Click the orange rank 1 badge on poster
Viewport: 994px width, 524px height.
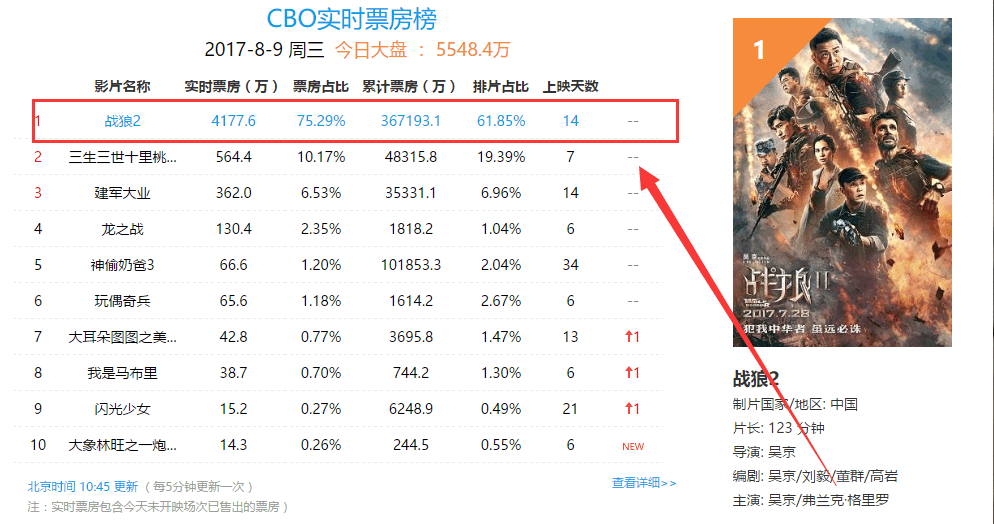pos(761,48)
